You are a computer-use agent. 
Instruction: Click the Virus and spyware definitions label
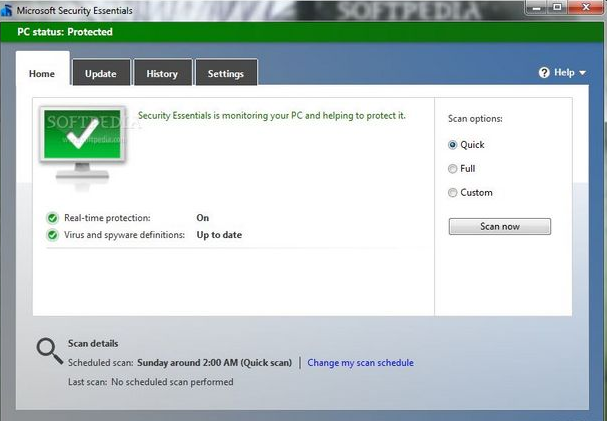click(124, 235)
